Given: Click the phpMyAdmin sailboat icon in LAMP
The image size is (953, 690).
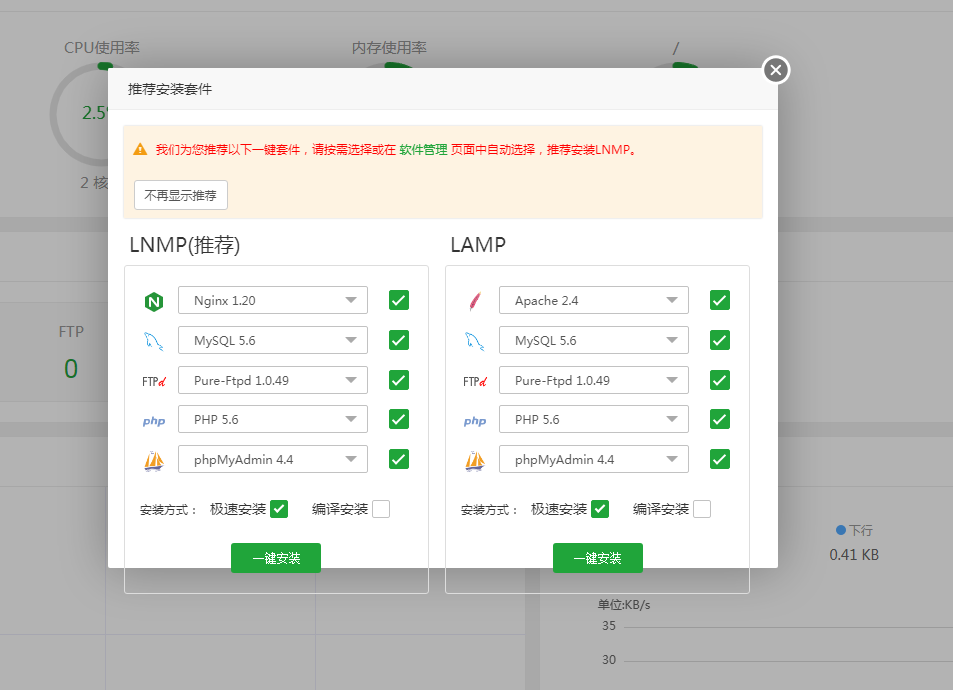Looking at the screenshot, I should [475, 461].
